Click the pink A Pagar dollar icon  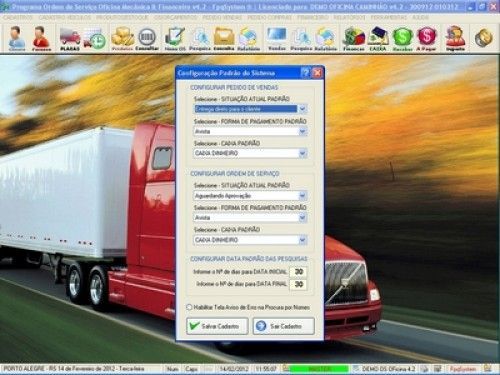[x=427, y=39]
